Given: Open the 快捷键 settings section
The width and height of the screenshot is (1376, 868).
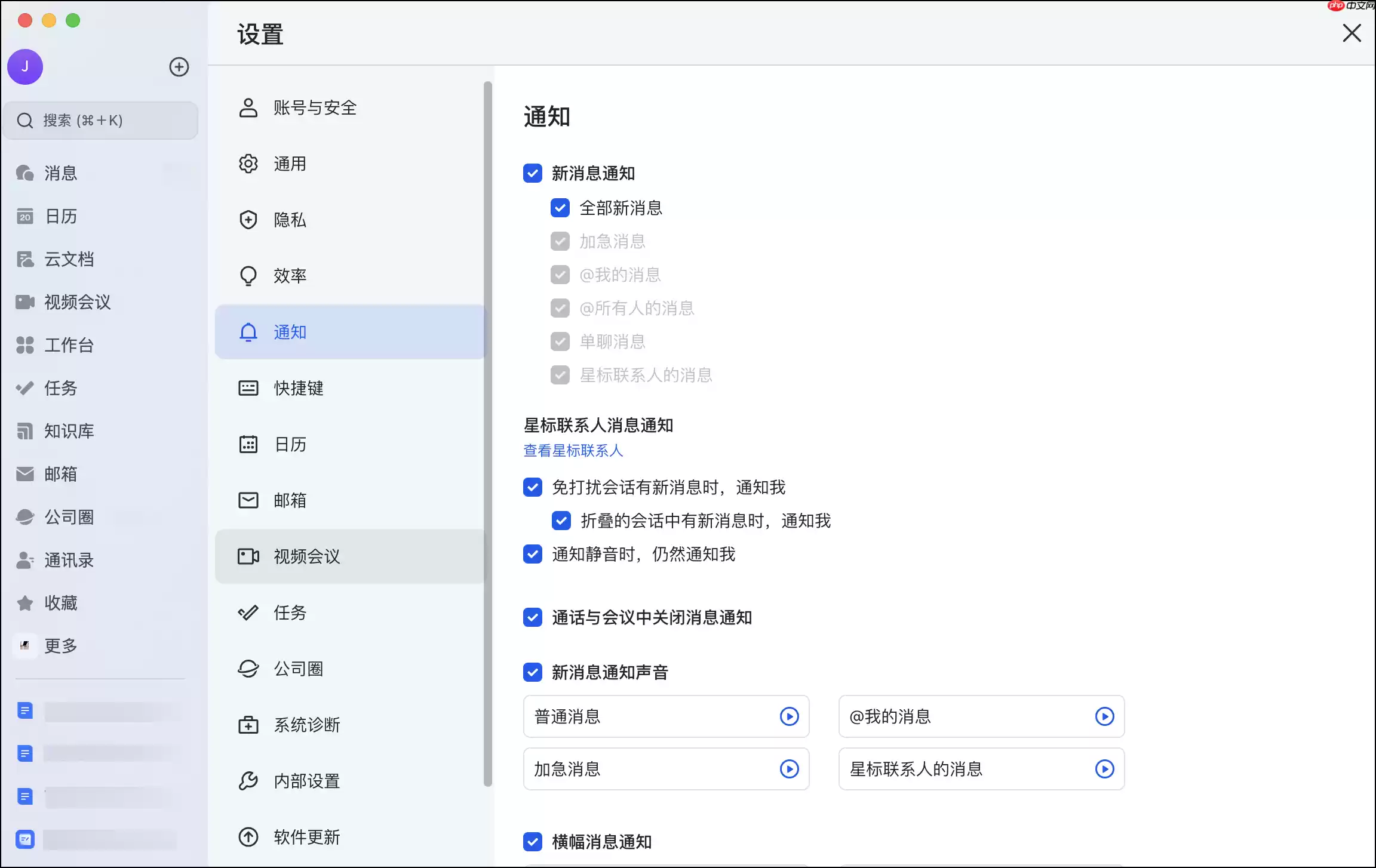Looking at the screenshot, I should [x=299, y=388].
